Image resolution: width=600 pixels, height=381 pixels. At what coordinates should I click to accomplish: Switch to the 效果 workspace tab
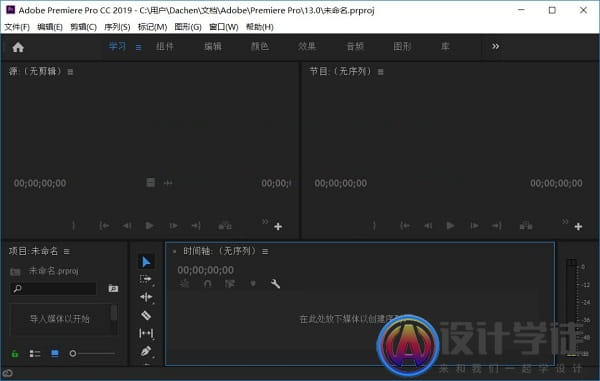pos(307,47)
